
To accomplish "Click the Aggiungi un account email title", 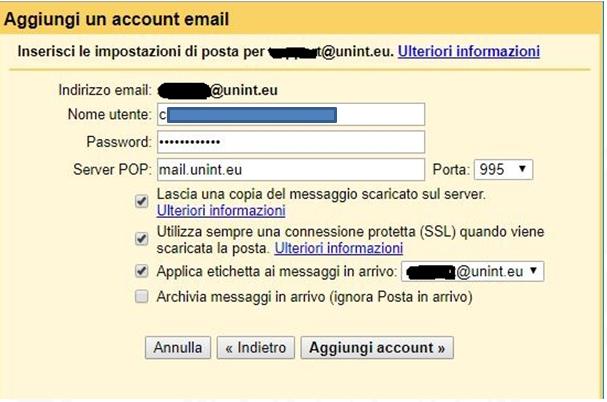I will [x=117, y=19].
